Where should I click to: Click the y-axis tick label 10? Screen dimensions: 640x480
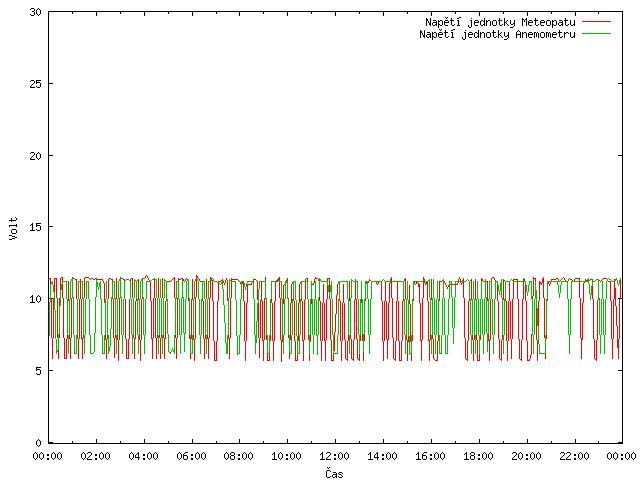pyautogui.click(x=36, y=299)
